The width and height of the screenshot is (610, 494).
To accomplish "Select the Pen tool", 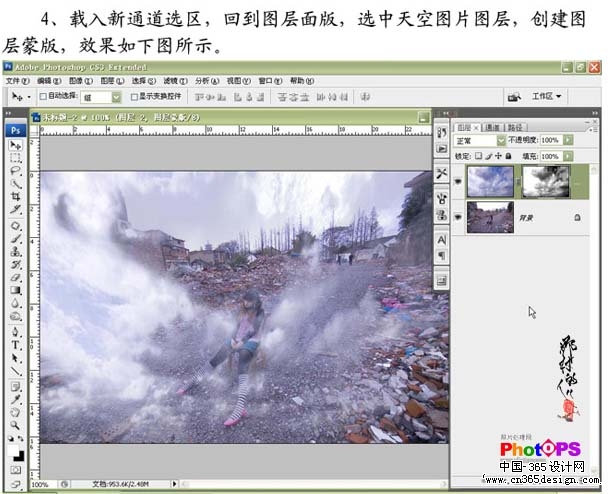I will 16,332.
